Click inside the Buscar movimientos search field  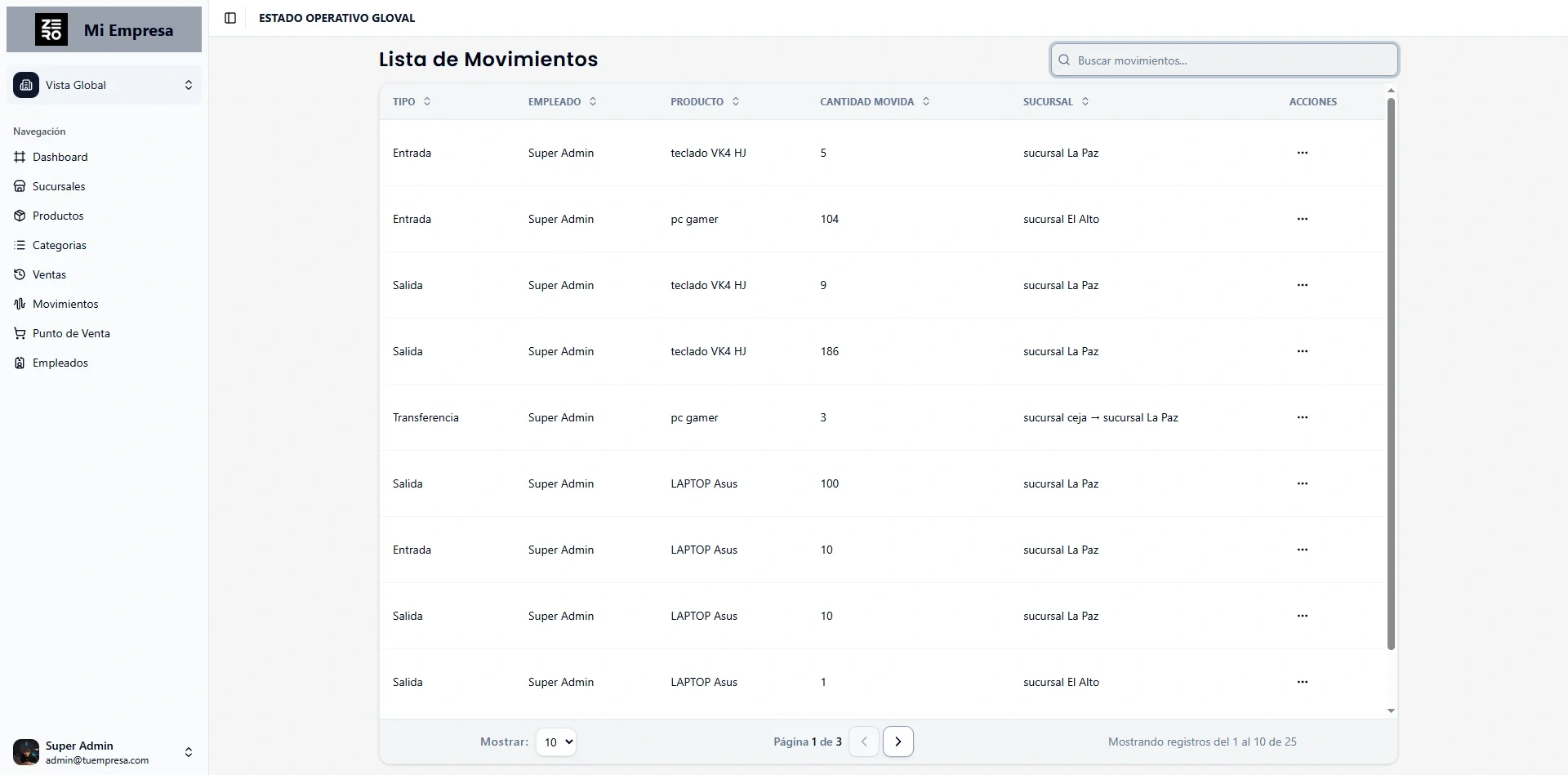1184,59
